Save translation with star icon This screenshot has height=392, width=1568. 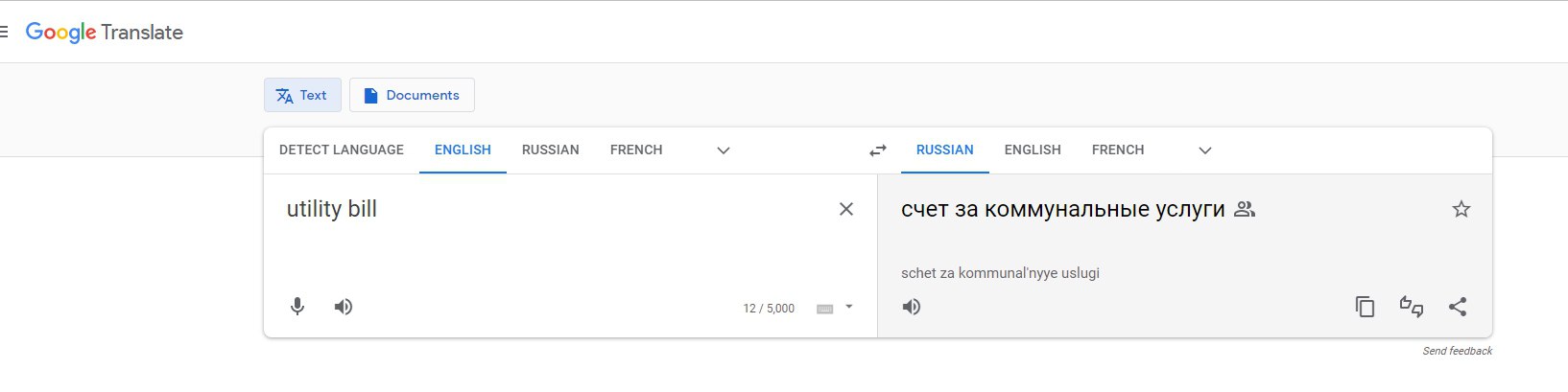(x=1461, y=209)
